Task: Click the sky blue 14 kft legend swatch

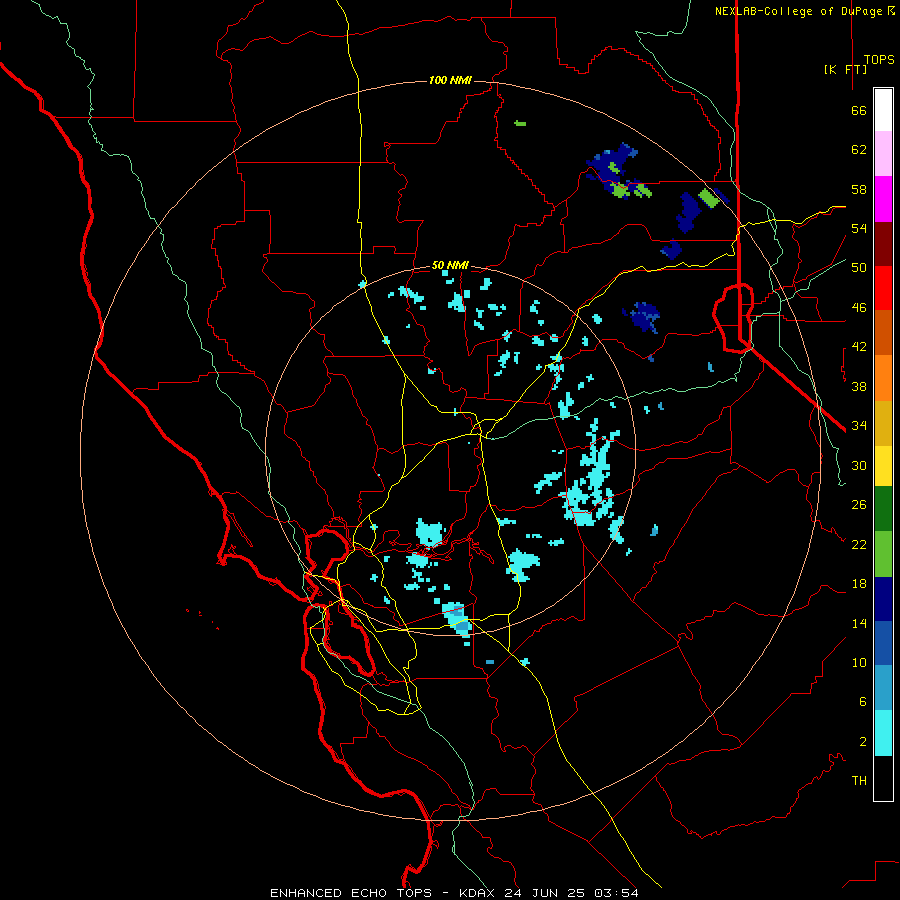Action: tap(883, 688)
